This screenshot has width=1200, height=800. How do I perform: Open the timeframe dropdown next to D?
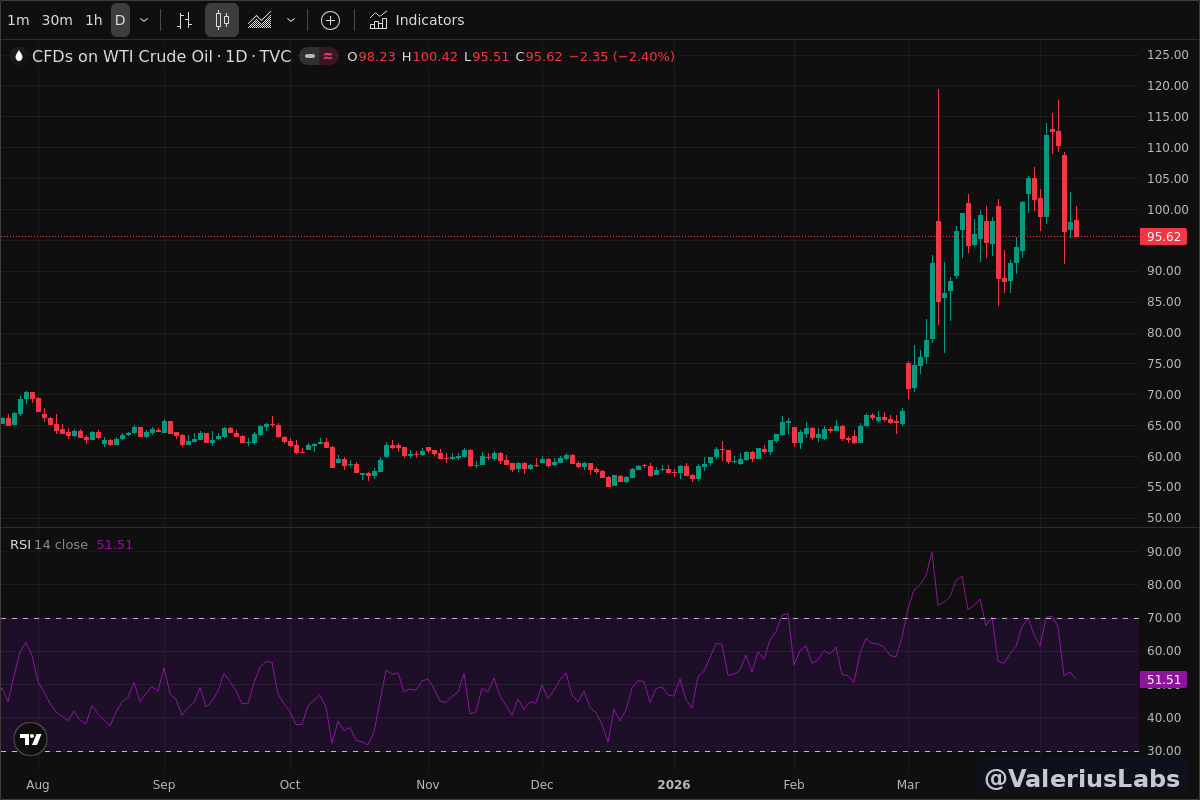click(x=144, y=20)
